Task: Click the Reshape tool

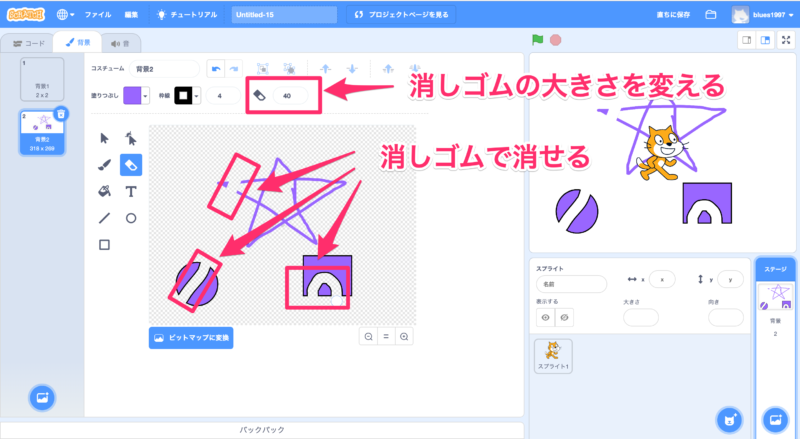Action: point(131,138)
